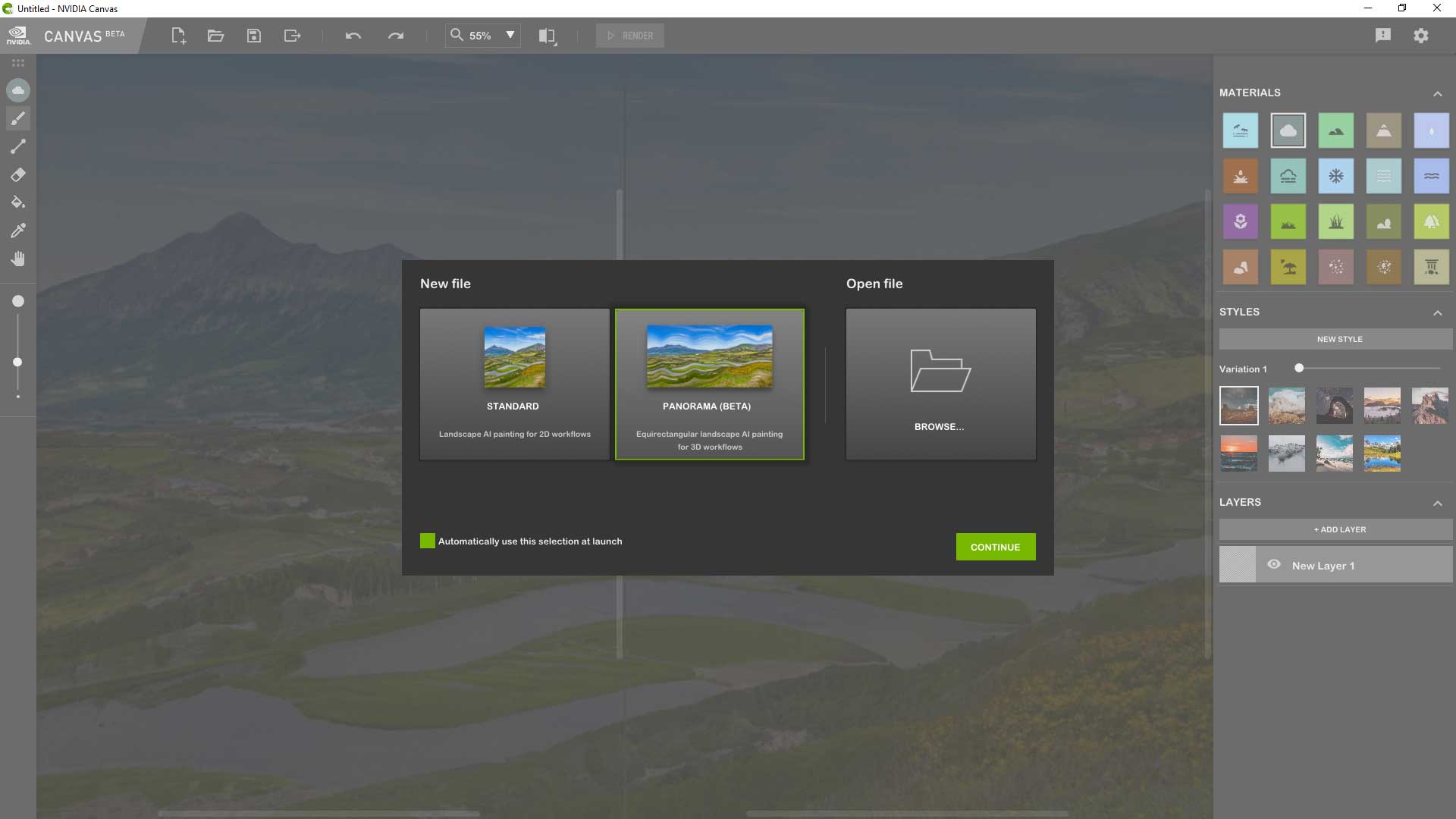The image size is (1456, 819).
Task: Redo the last action
Action: (x=396, y=36)
